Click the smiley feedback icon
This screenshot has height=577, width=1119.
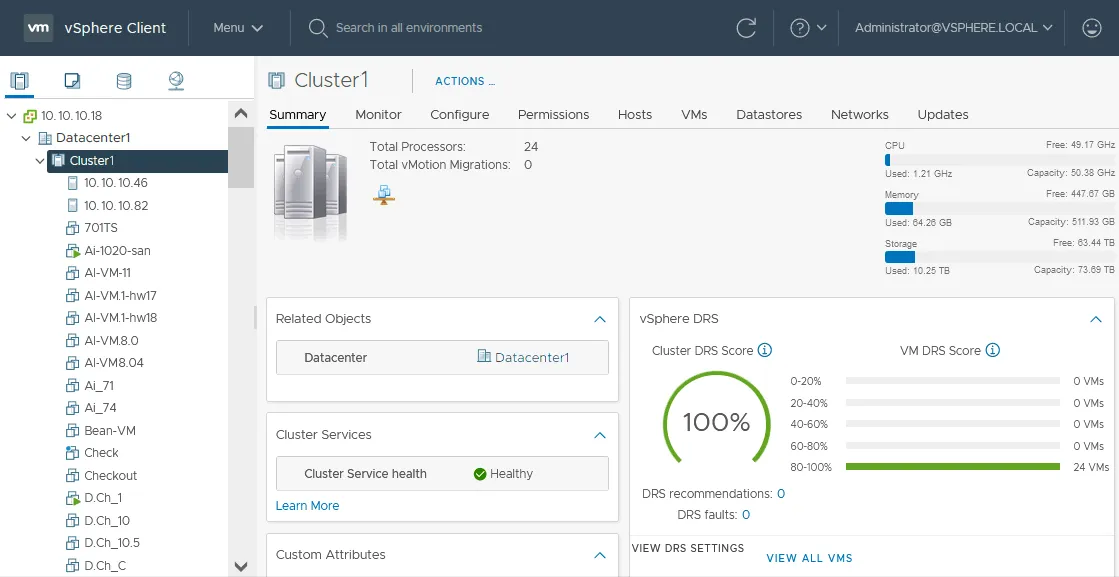click(x=1092, y=28)
